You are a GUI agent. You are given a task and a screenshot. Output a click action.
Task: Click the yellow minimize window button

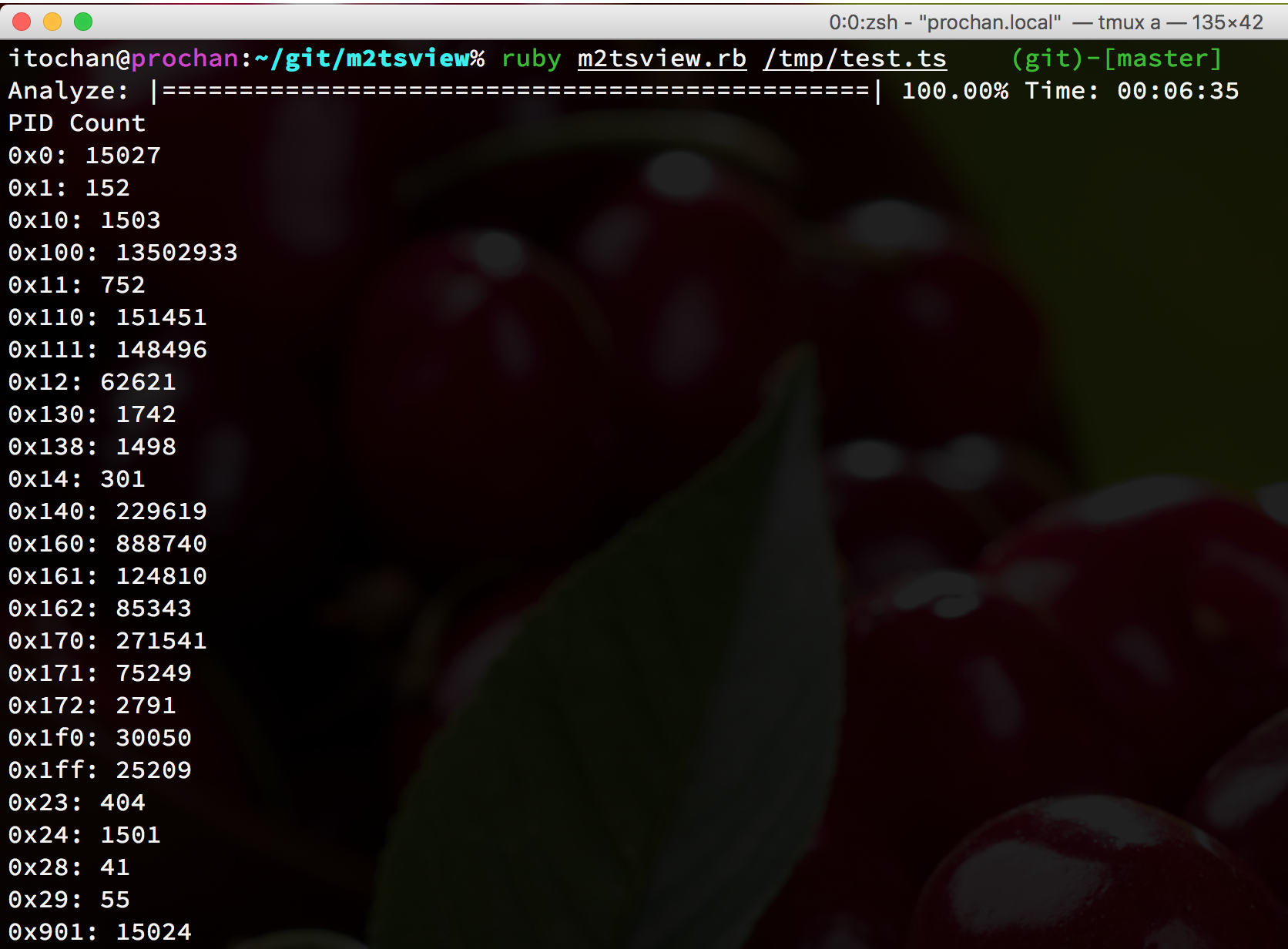[52, 22]
